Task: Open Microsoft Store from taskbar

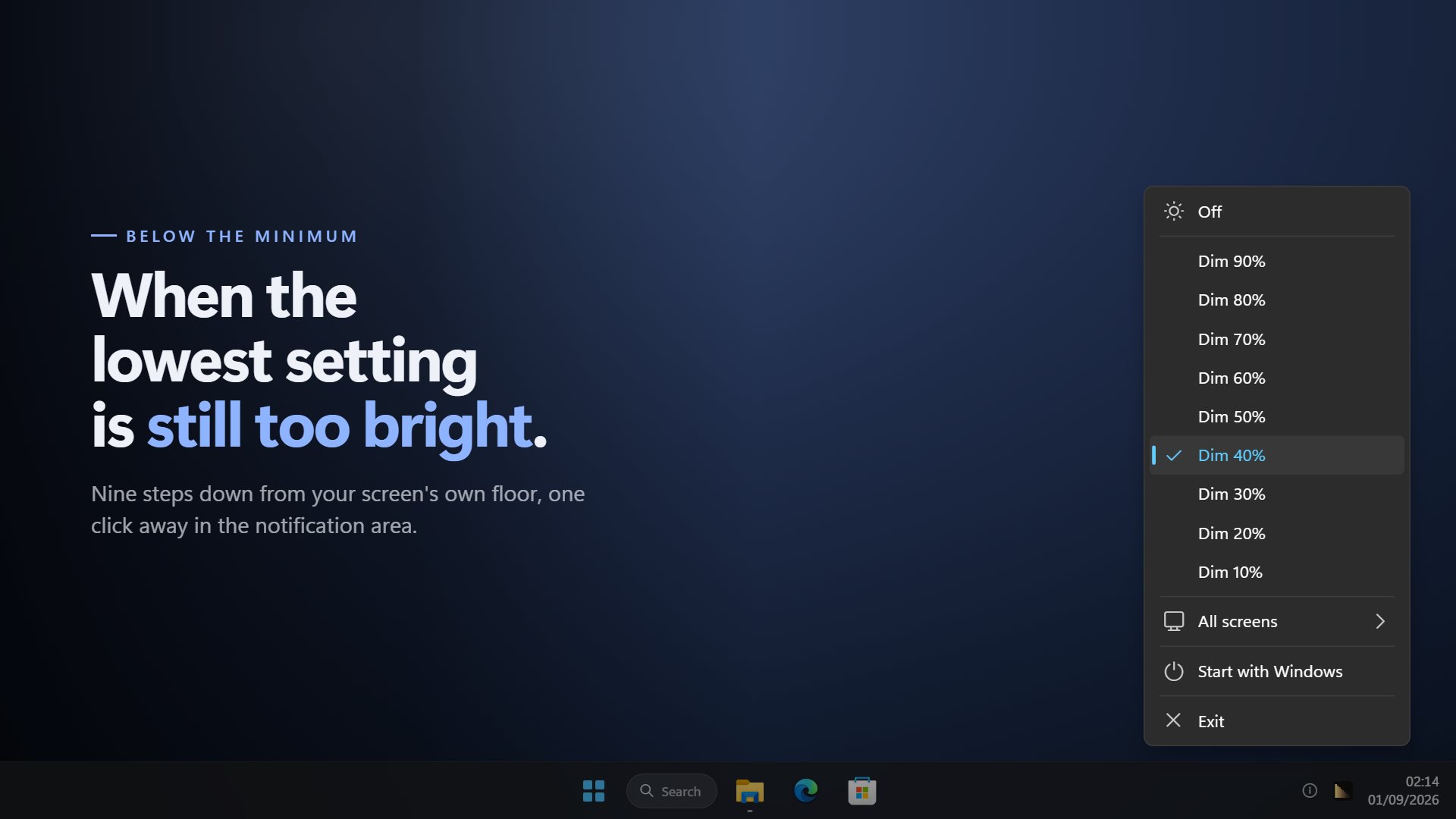Action: tap(862, 791)
